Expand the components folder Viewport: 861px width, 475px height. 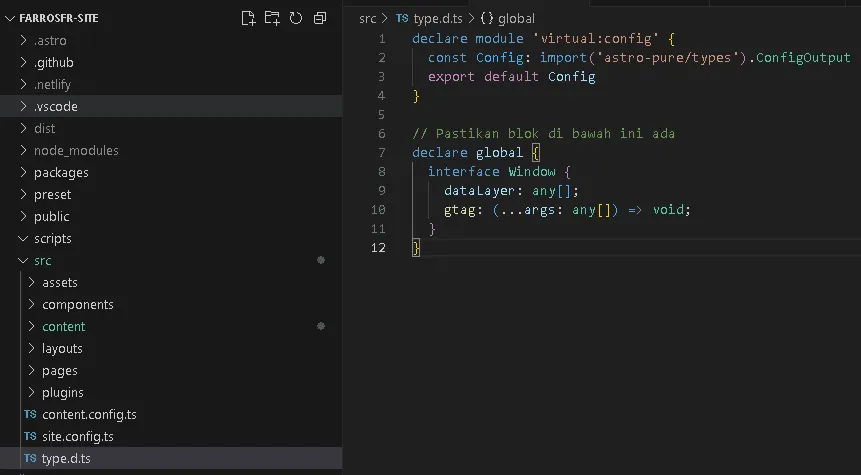171,304
